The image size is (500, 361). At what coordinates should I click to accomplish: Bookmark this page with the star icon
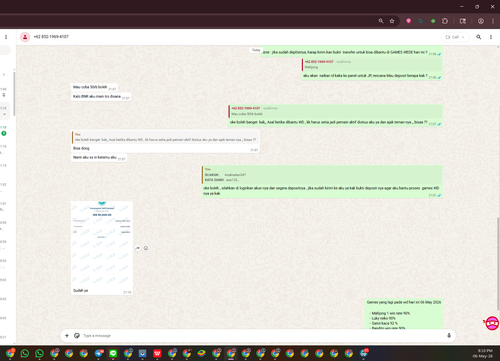392,21
